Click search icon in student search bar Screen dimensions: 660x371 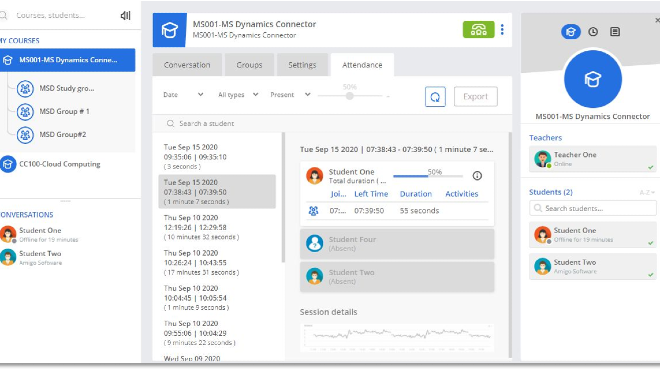pyautogui.click(x=170, y=123)
